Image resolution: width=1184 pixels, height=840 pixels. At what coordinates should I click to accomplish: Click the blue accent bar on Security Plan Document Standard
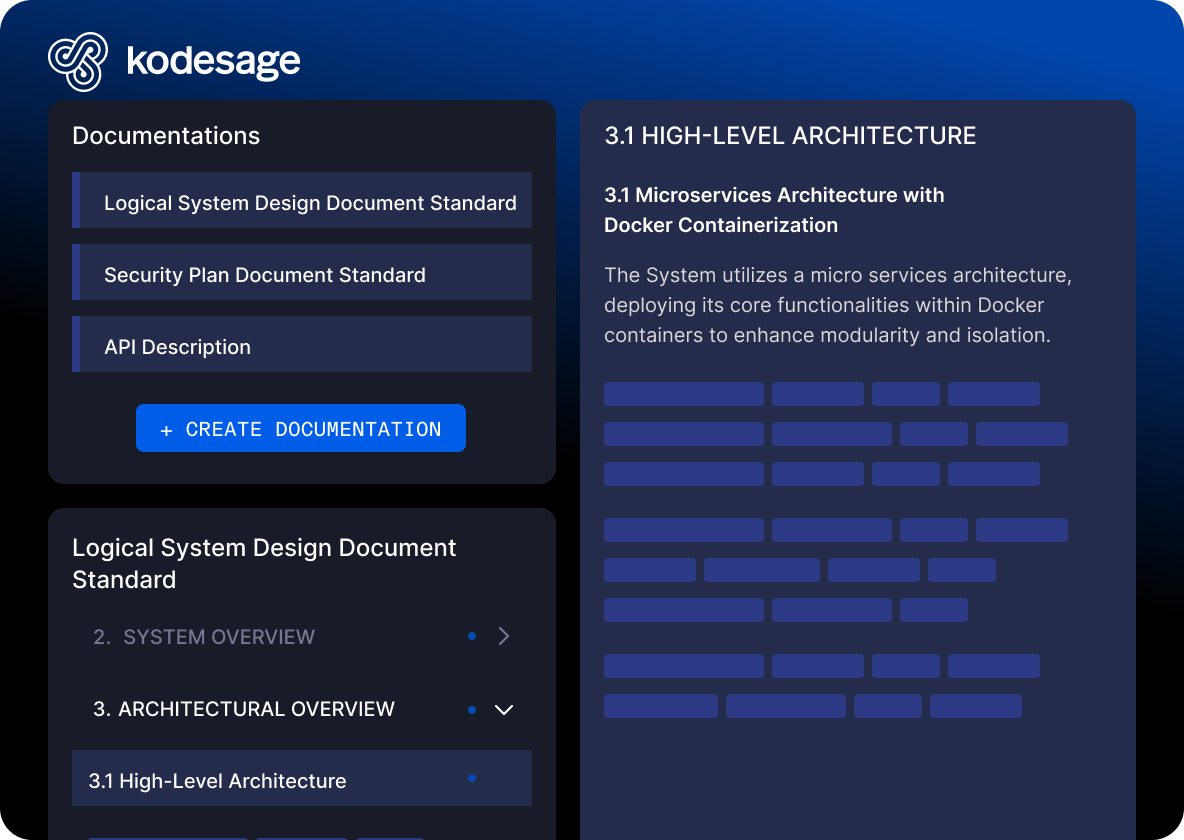coord(74,272)
